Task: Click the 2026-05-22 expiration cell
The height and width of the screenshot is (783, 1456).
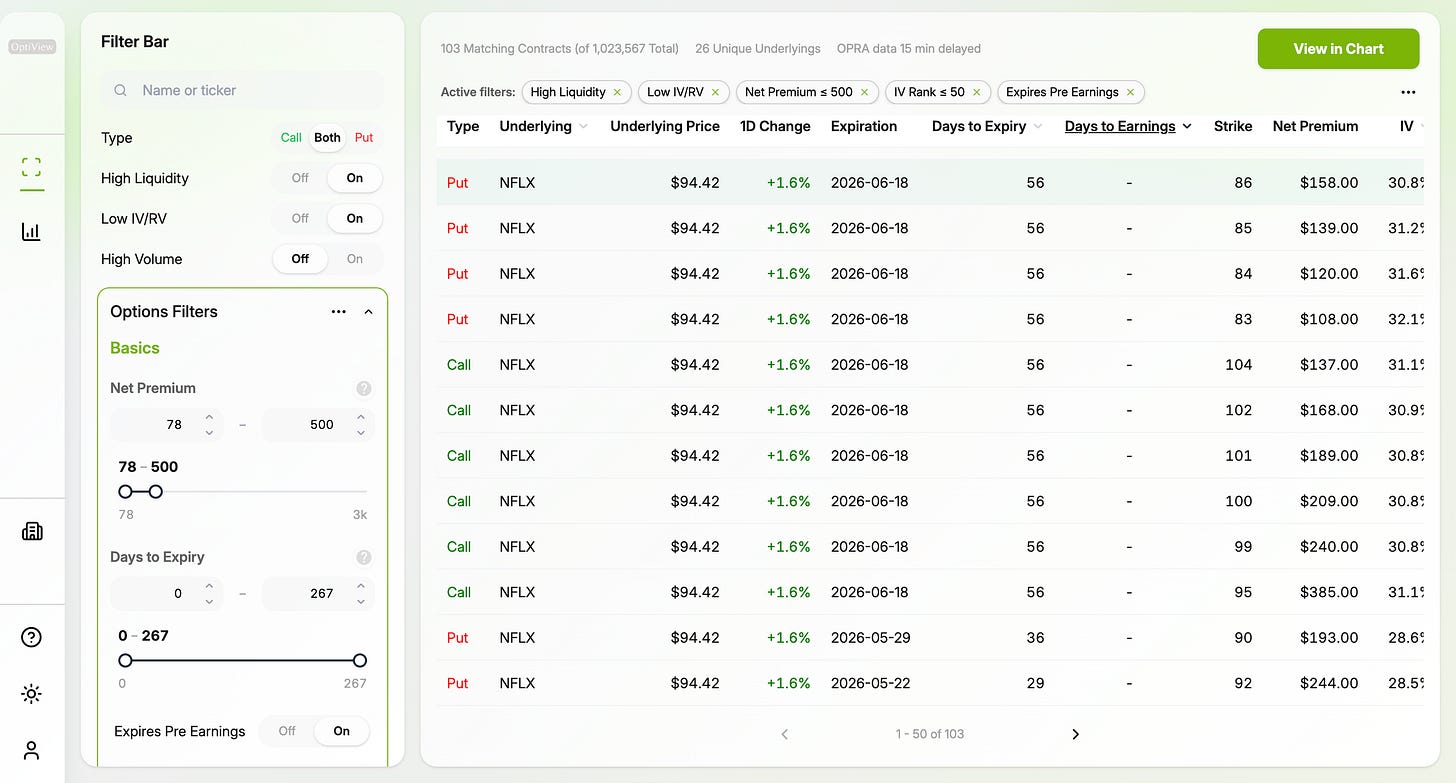Action: pos(870,683)
